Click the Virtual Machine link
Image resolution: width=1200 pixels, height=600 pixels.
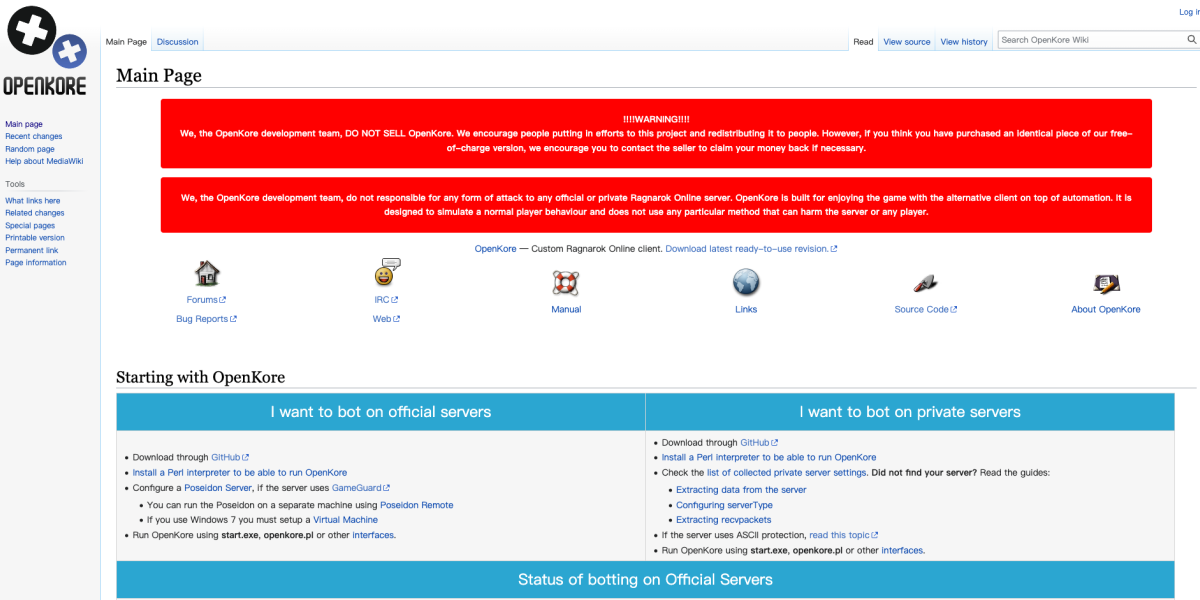tap(346, 520)
